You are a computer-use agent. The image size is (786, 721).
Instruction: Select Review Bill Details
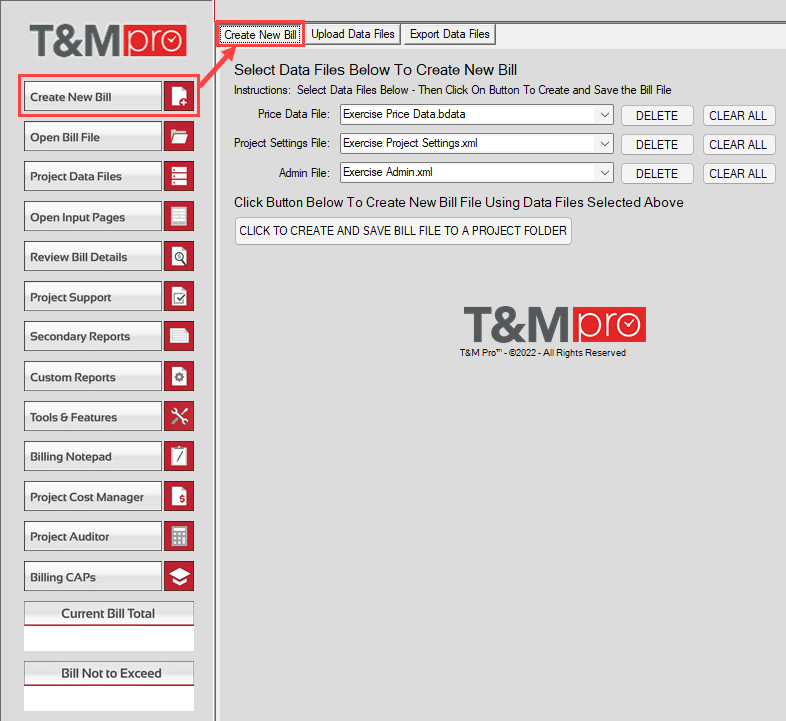click(93, 256)
